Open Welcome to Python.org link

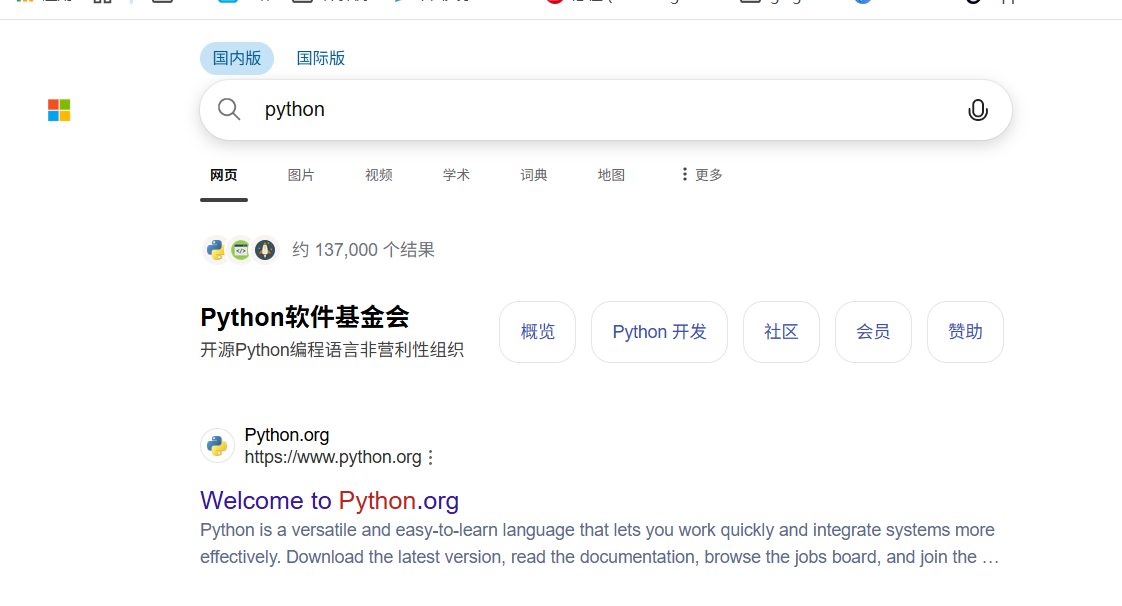[x=329, y=500]
